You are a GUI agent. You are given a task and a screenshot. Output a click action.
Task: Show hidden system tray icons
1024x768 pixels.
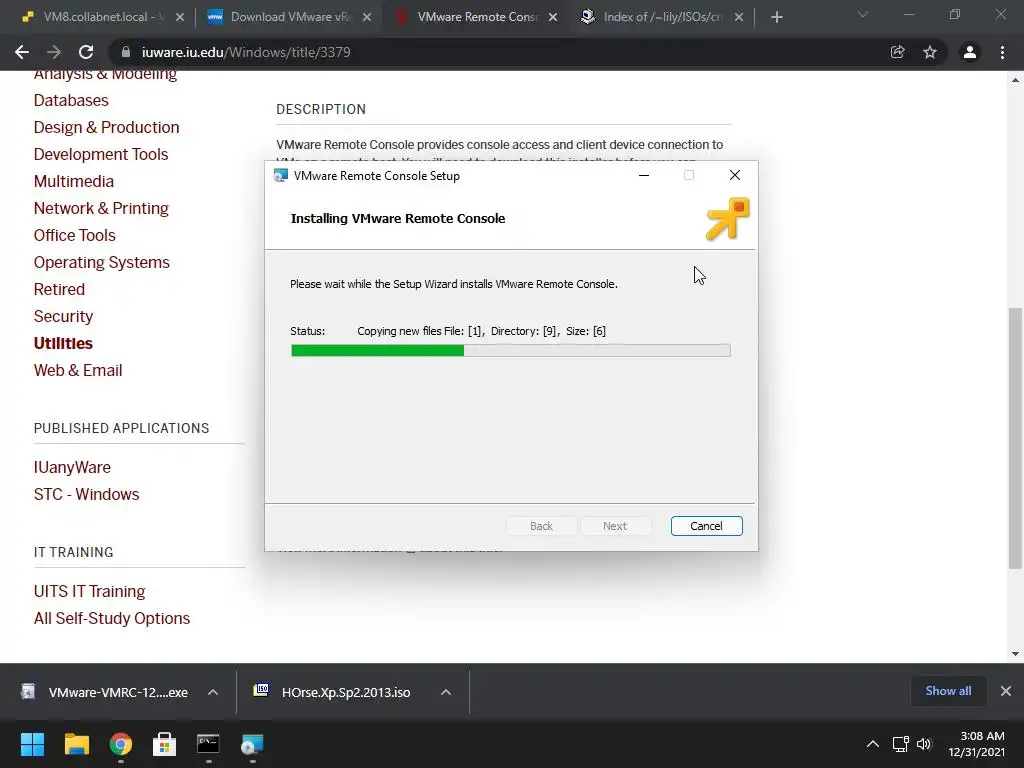point(872,744)
